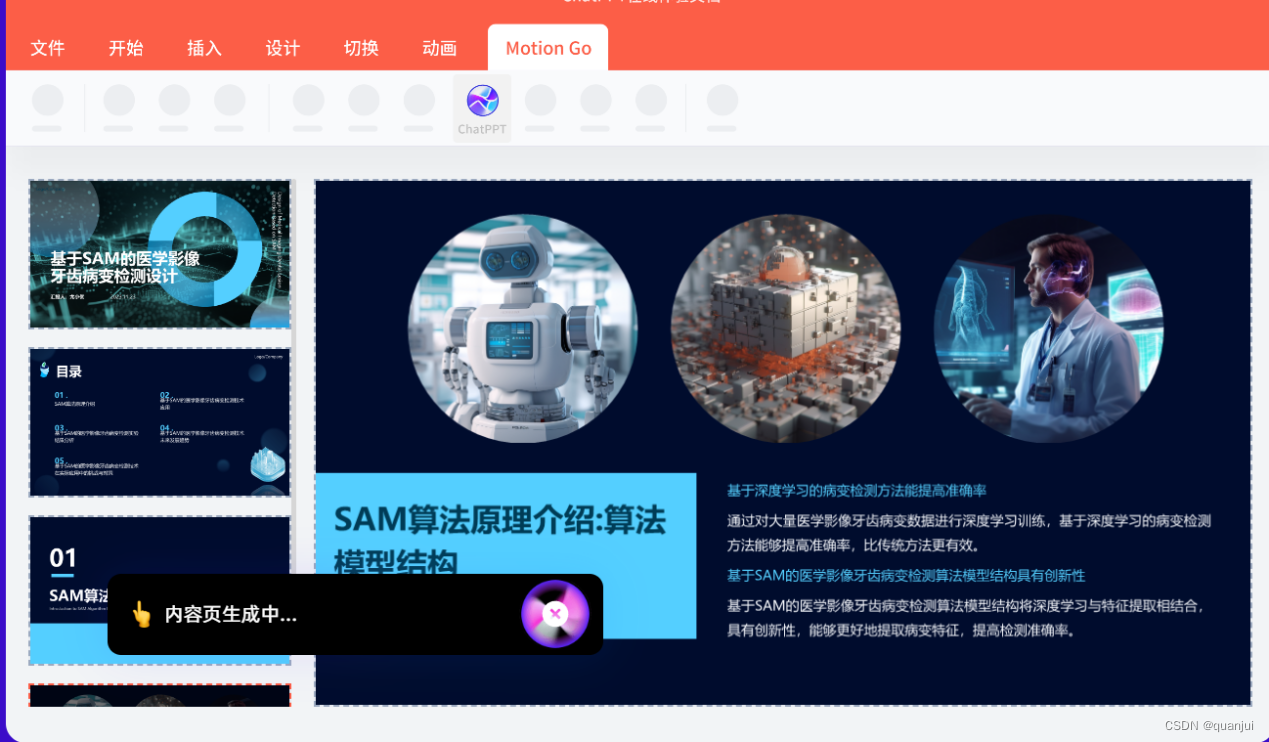The height and width of the screenshot is (742, 1269).
Task: Click heading 基于SAM的医学影像牙齿病变检测算法模型结构具有创新性
Action: tap(906, 576)
